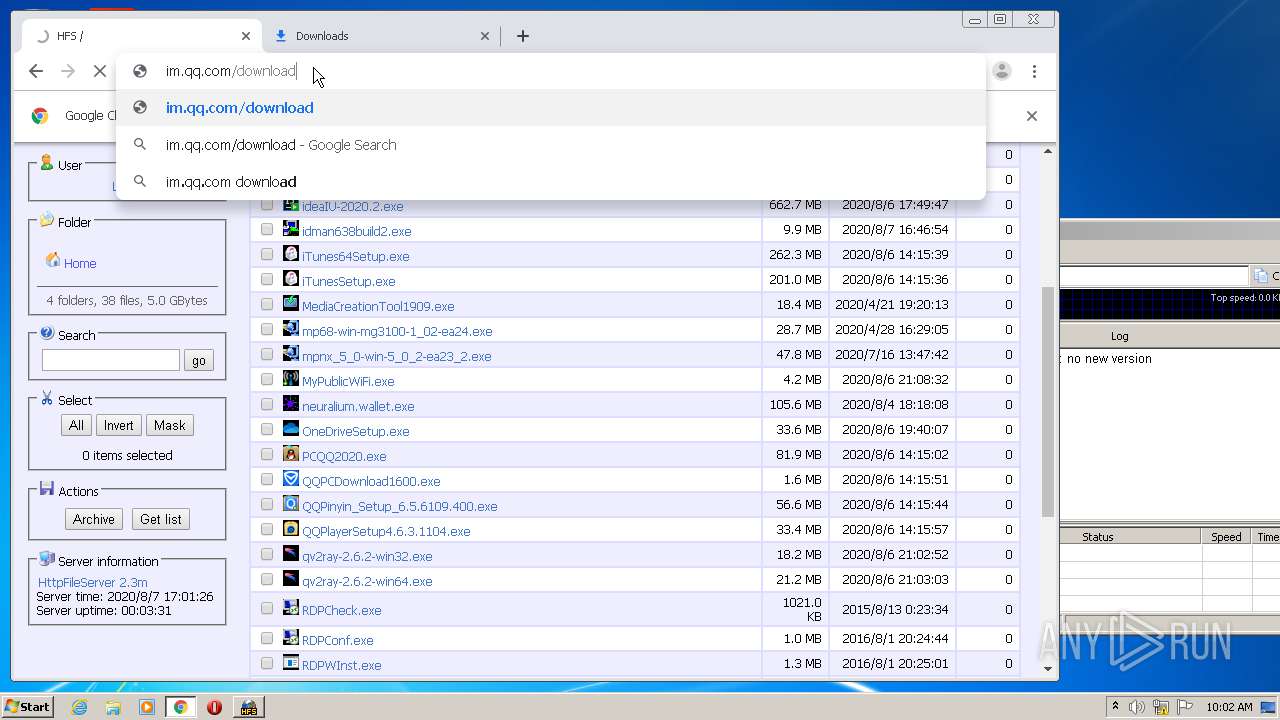The image size is (1280, 720).
Task: Open the HttpFileServer 2.3m link
Action: [92, 582]
